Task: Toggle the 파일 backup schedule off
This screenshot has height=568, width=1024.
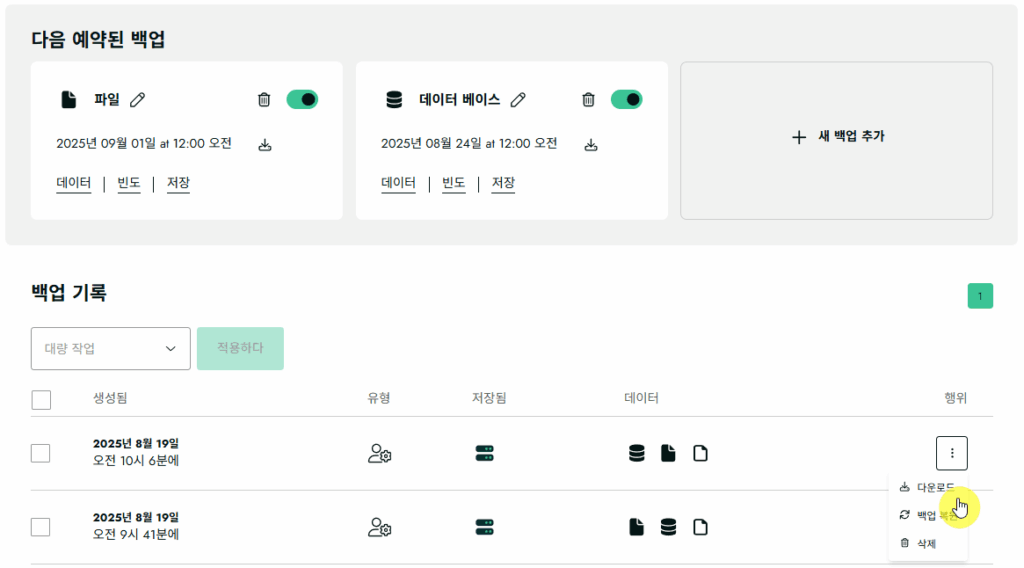Action: coord(302,99)
